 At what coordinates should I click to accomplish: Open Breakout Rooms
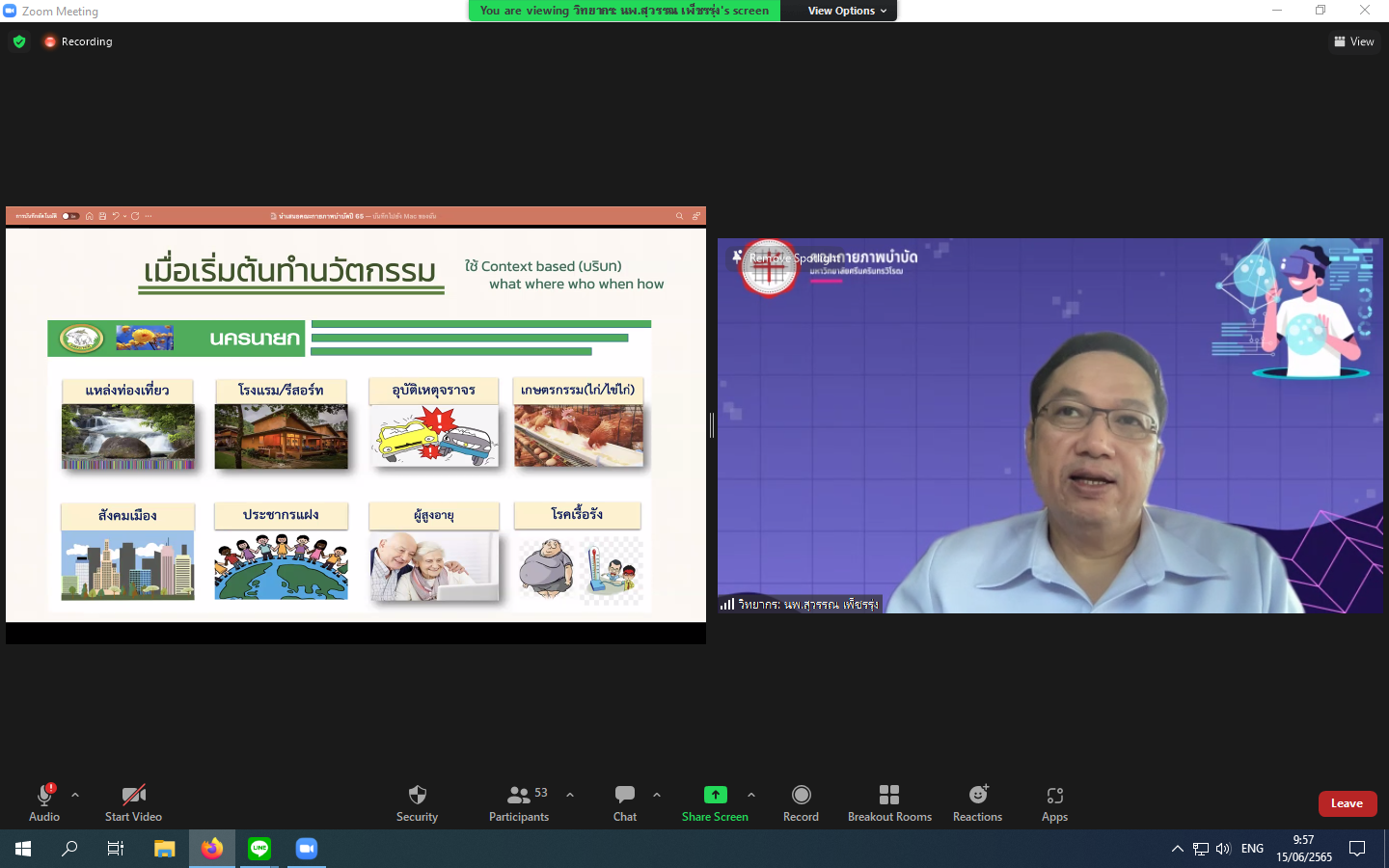tap(889, 802)
